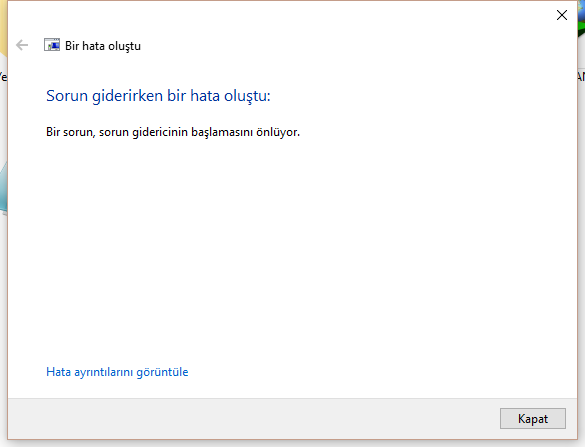
Task: Click the partial desktop label at right edge
Action: [581, 76]
